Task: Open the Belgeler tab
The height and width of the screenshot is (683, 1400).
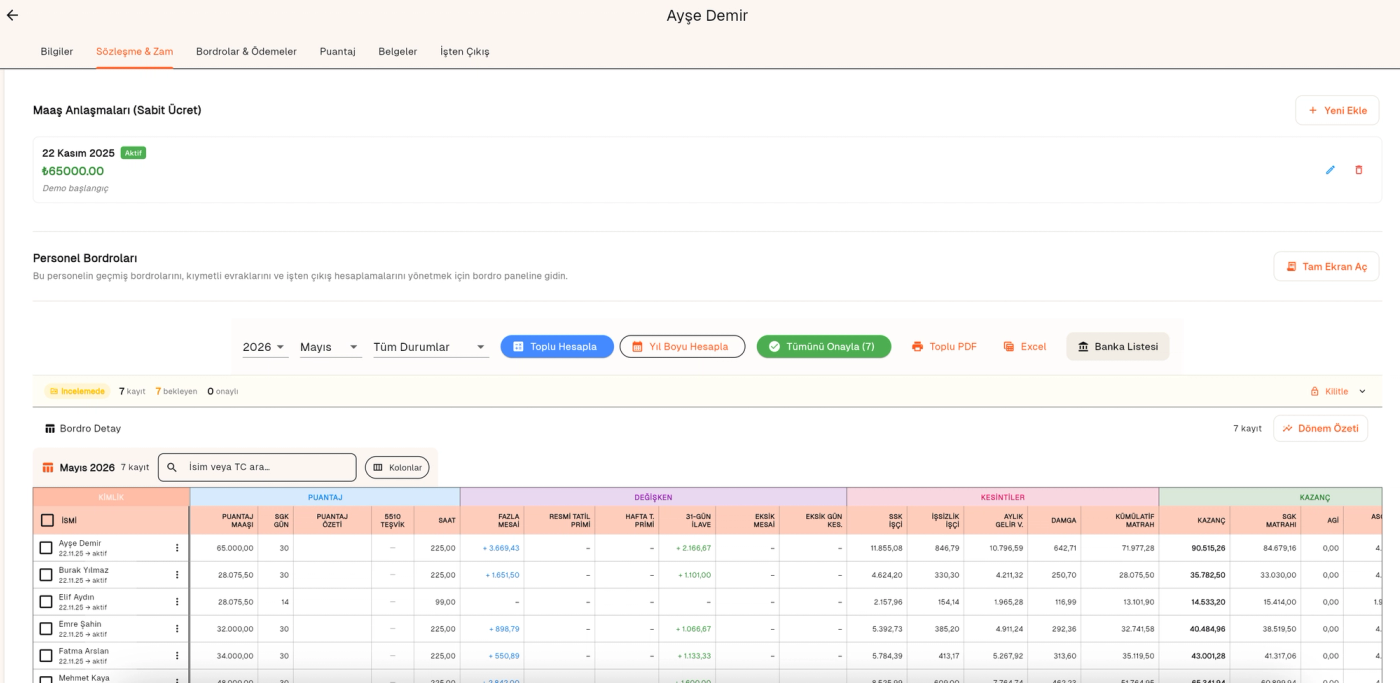Action: 398,51
